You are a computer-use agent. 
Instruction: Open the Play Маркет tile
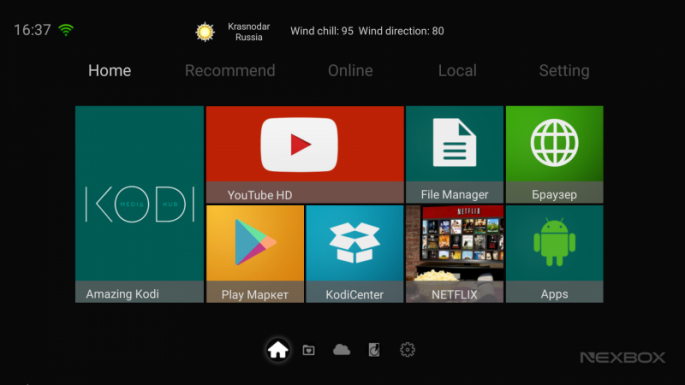255,254
